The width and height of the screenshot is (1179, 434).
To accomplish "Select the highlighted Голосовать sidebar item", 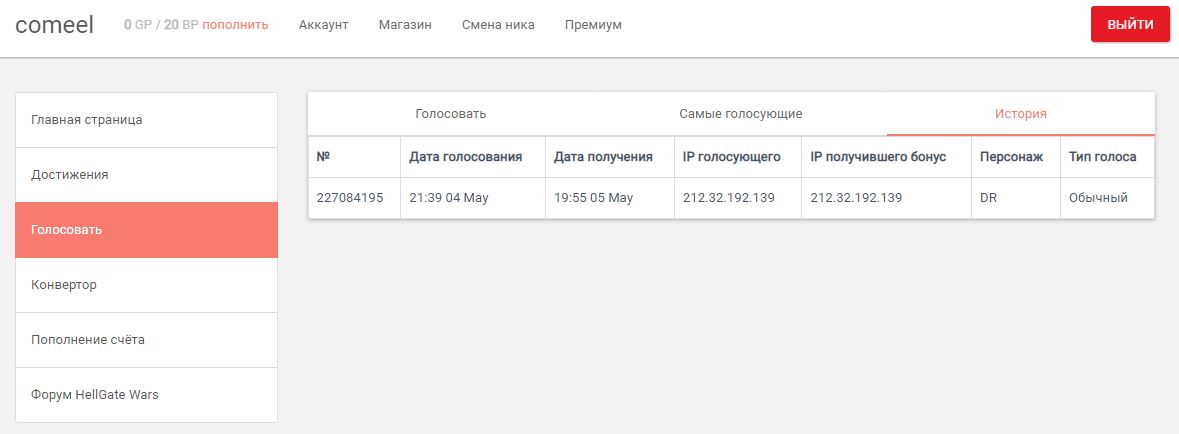I will 147,230.
